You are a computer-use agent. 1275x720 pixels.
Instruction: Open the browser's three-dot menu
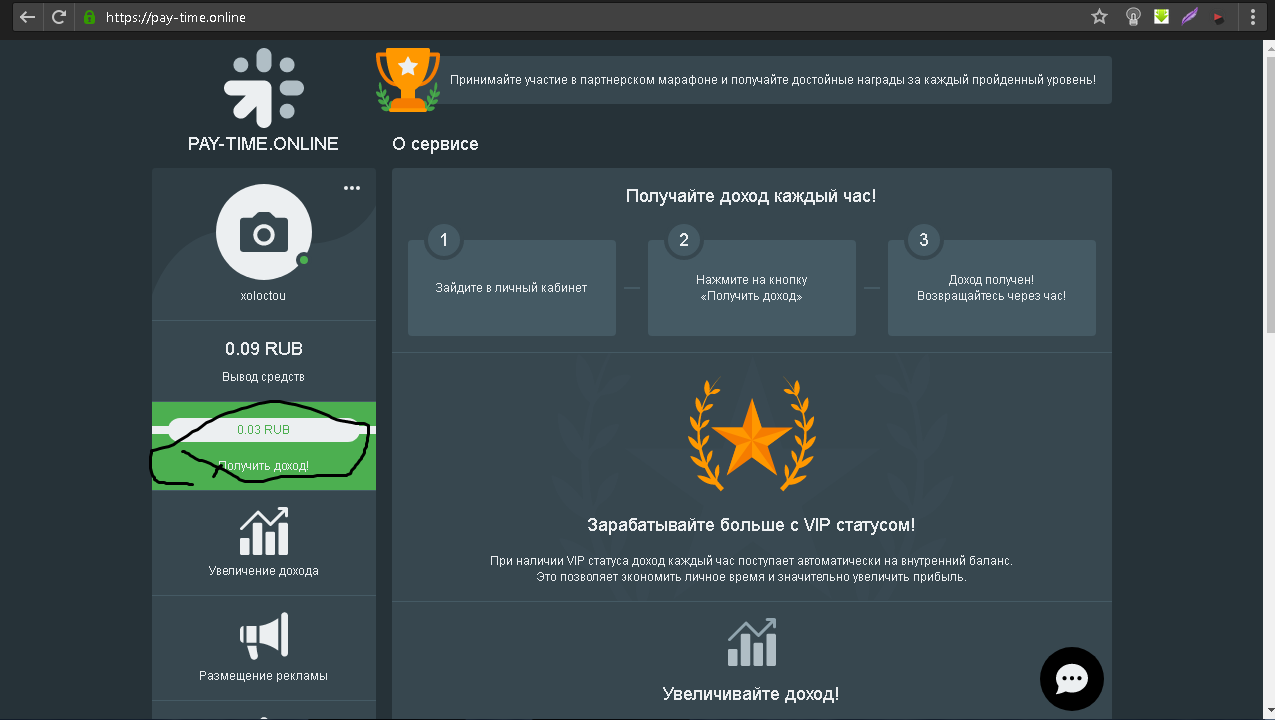1252,17
